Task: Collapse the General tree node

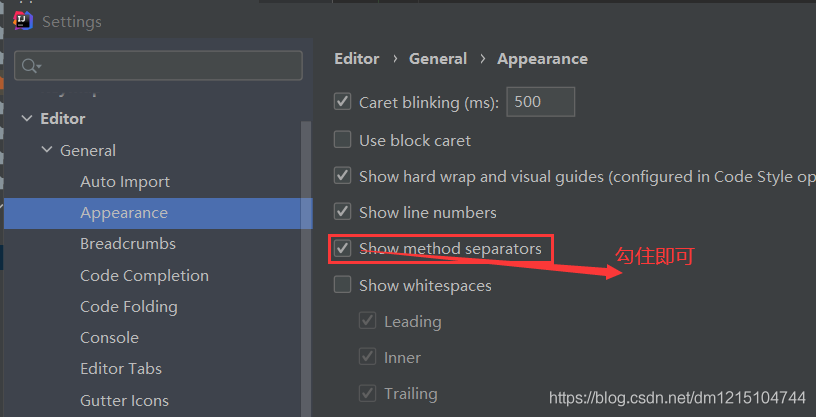Action: (47, 150)
